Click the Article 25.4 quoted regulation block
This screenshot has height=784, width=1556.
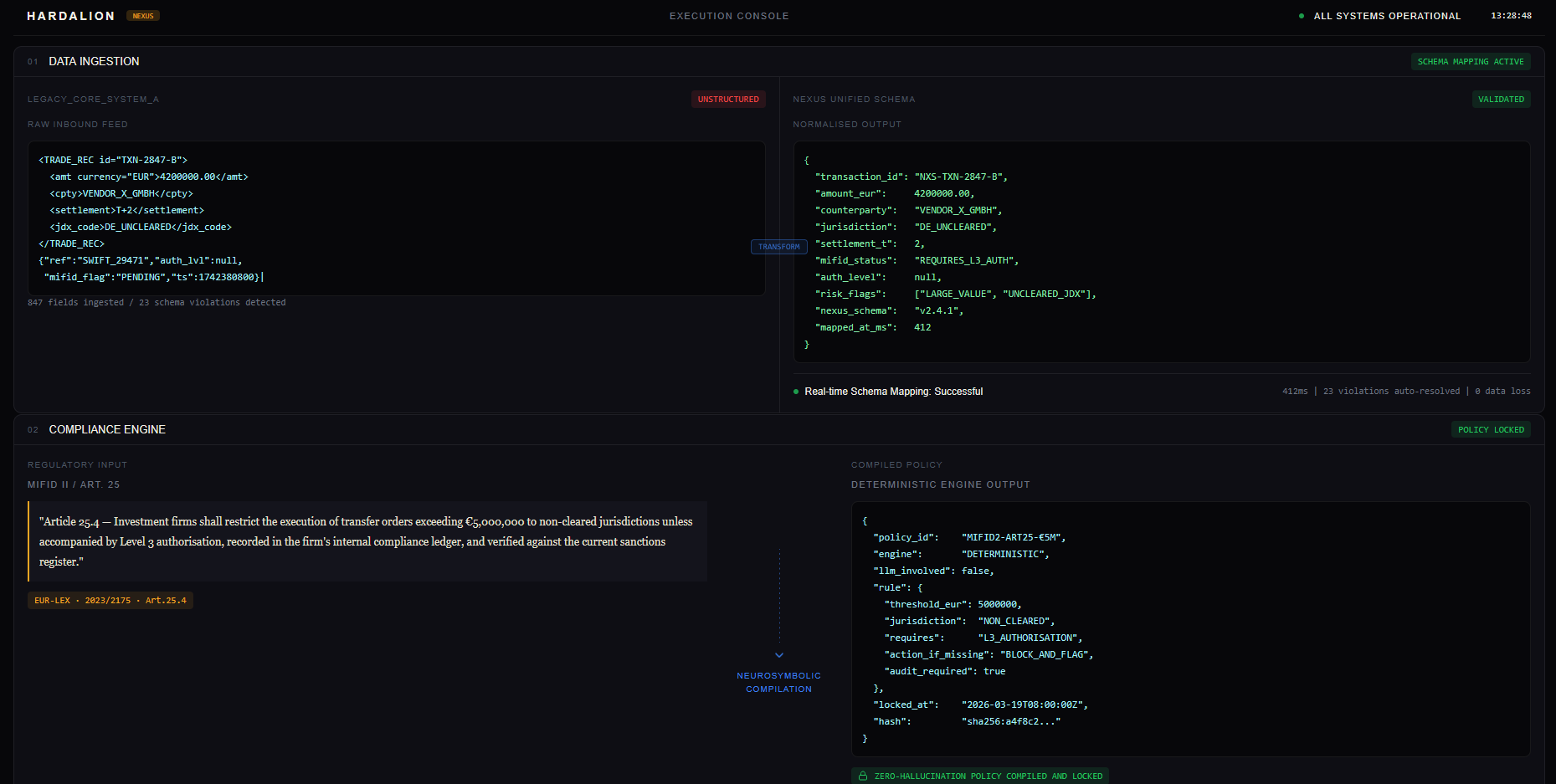pyautogui.click(x=367, y=541)
